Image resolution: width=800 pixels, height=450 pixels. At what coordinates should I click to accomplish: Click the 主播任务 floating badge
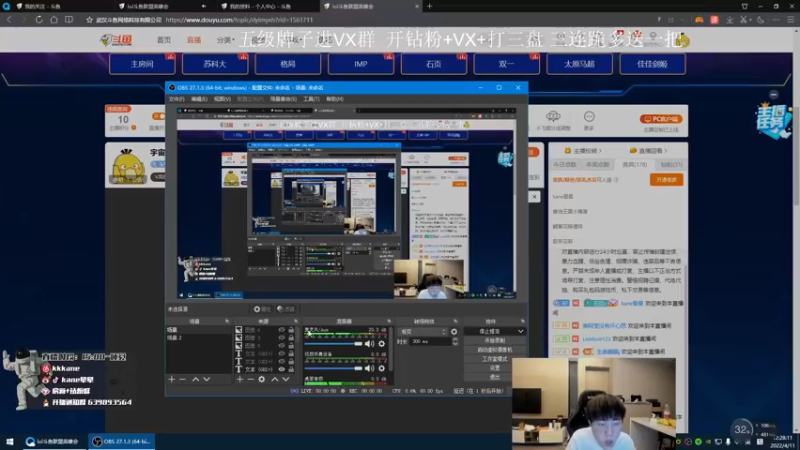(x=773, y=121)
